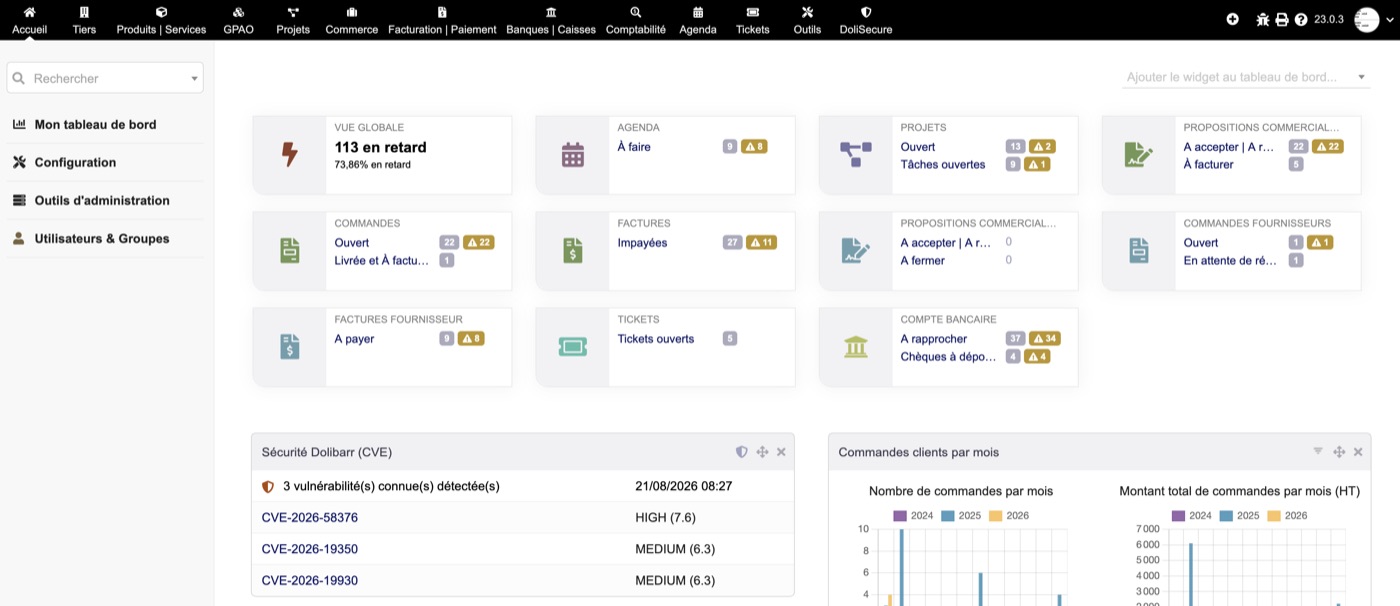Open the Outils menu
Viewport: 1400px width, 606px height.
(x=807, y=20)
